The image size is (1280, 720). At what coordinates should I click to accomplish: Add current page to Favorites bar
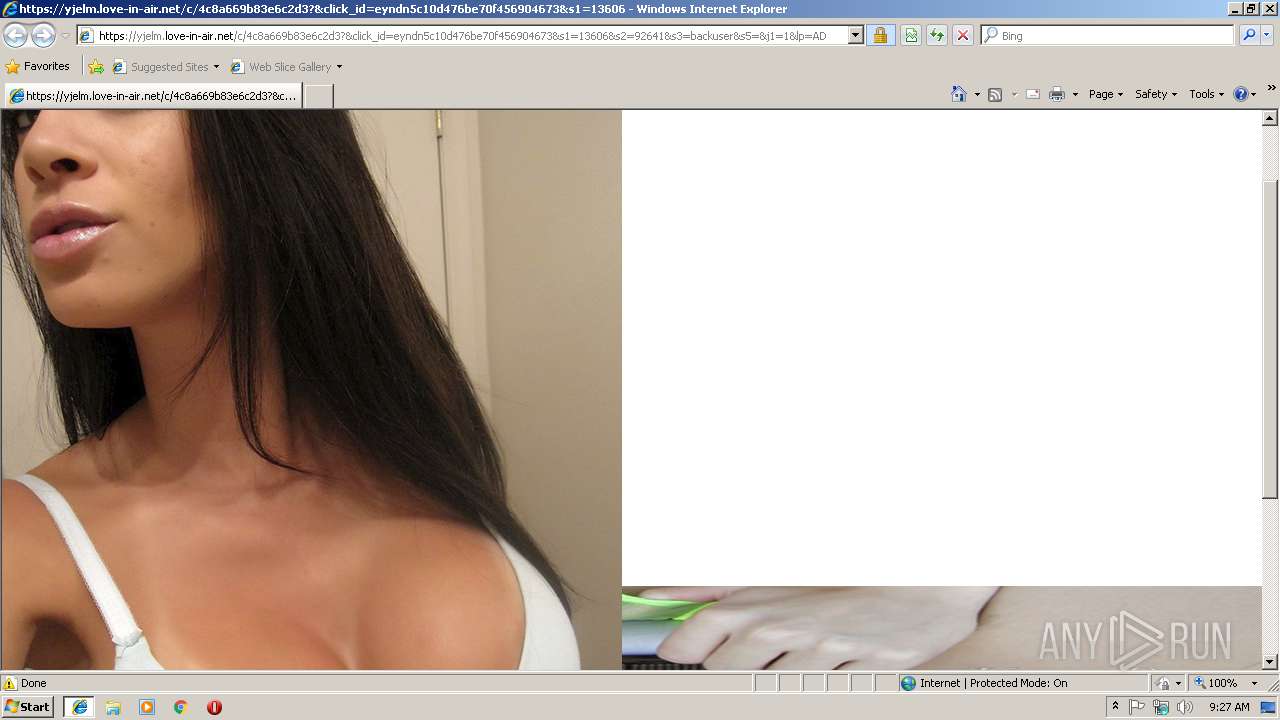(96, 67)
